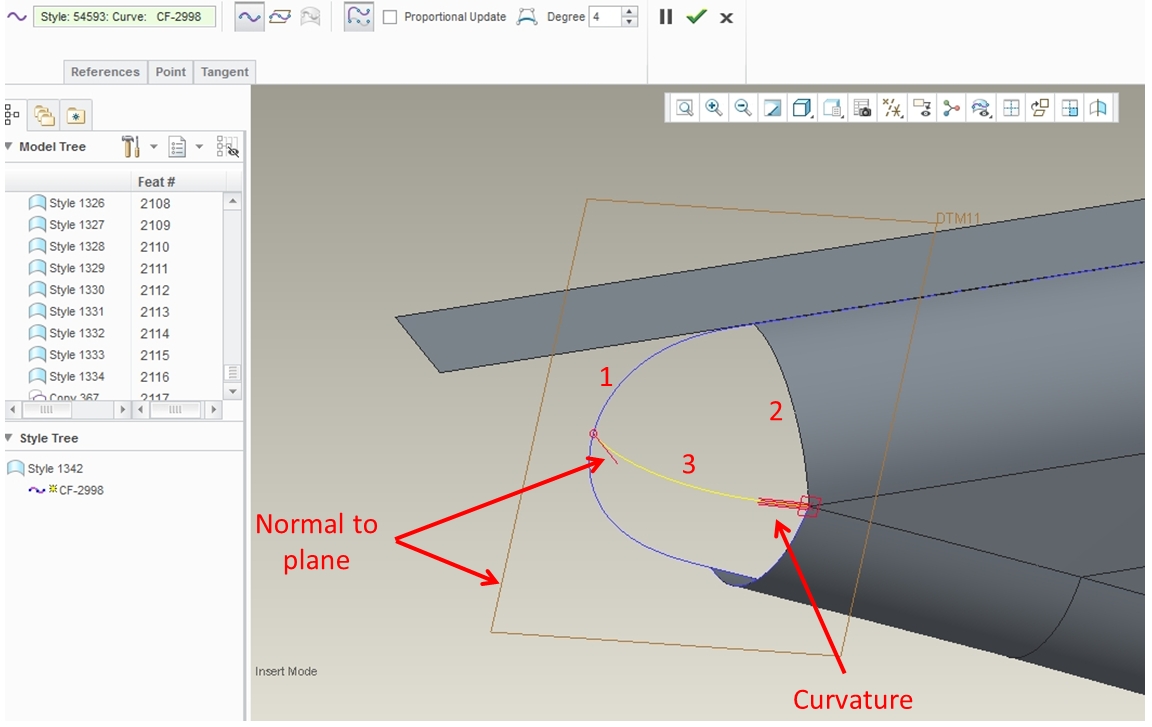Image resolution: width=1152 pixels, height=727 pixels.
Task: Open the Tangent tab
Action: coord(224,72)
